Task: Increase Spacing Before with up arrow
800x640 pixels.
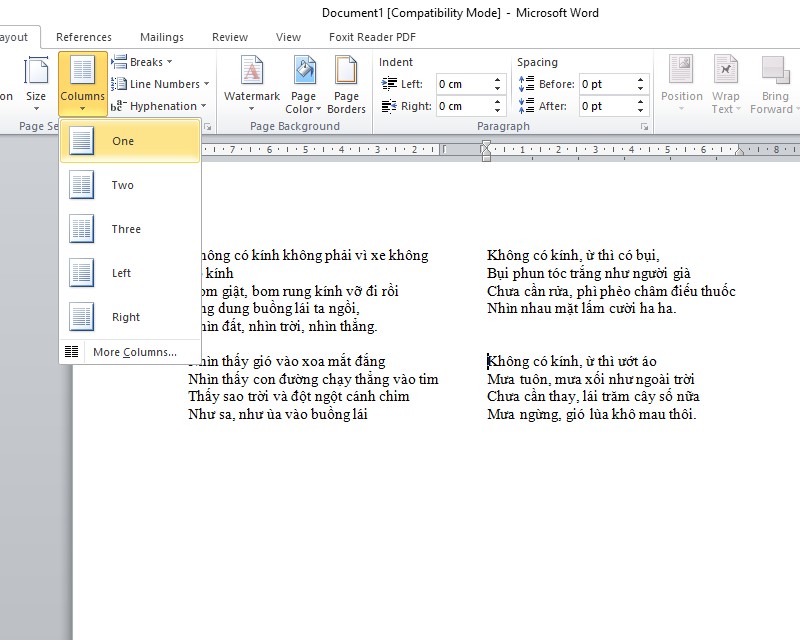Action: (x=640, y=79)
